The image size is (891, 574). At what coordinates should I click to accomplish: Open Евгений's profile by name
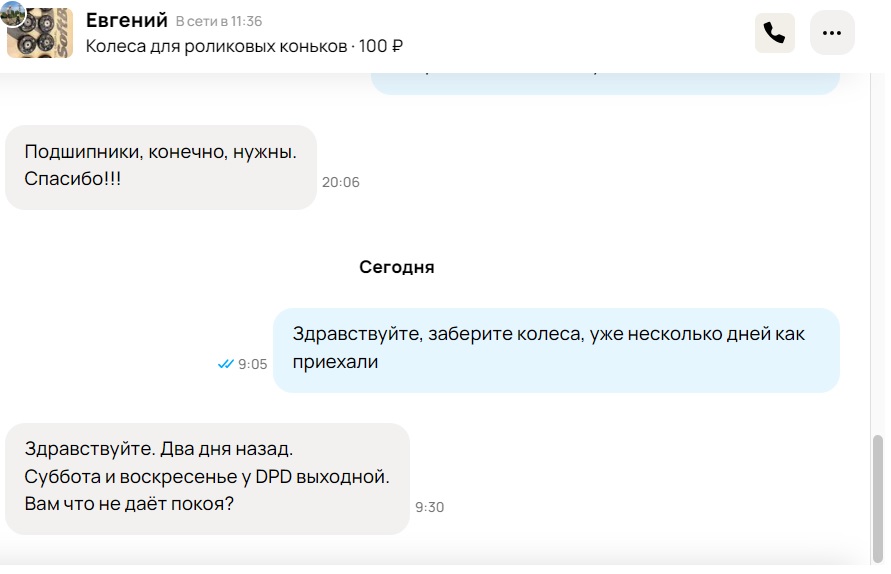coord(127,20)
